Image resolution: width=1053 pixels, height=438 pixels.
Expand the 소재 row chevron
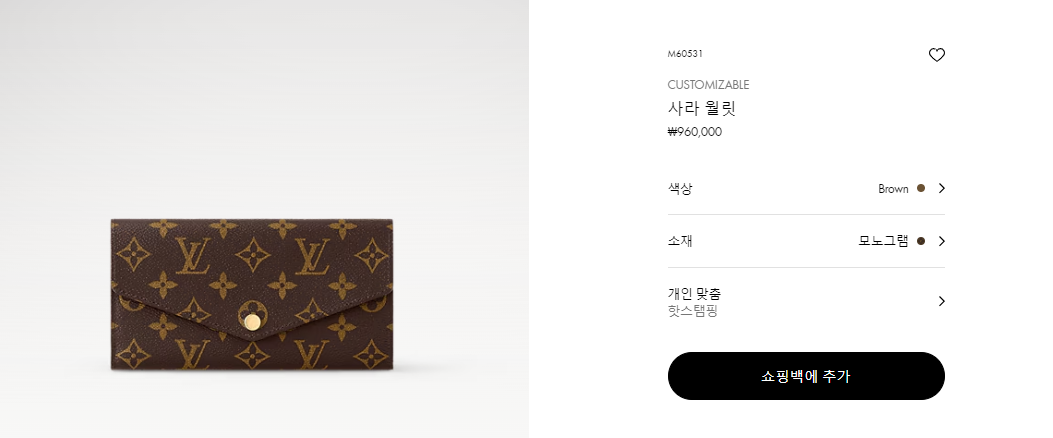click(942, 241)
